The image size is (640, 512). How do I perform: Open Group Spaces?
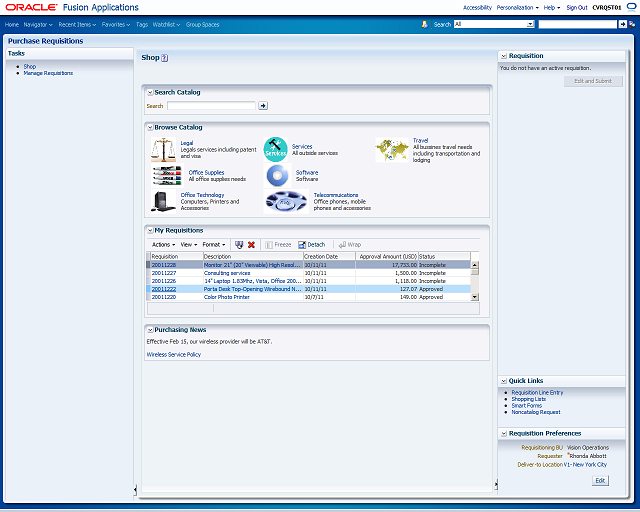202,24
